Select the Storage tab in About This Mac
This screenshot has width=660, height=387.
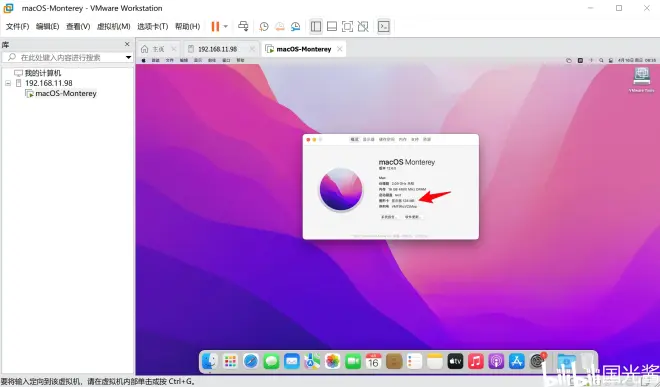[386, 139]
